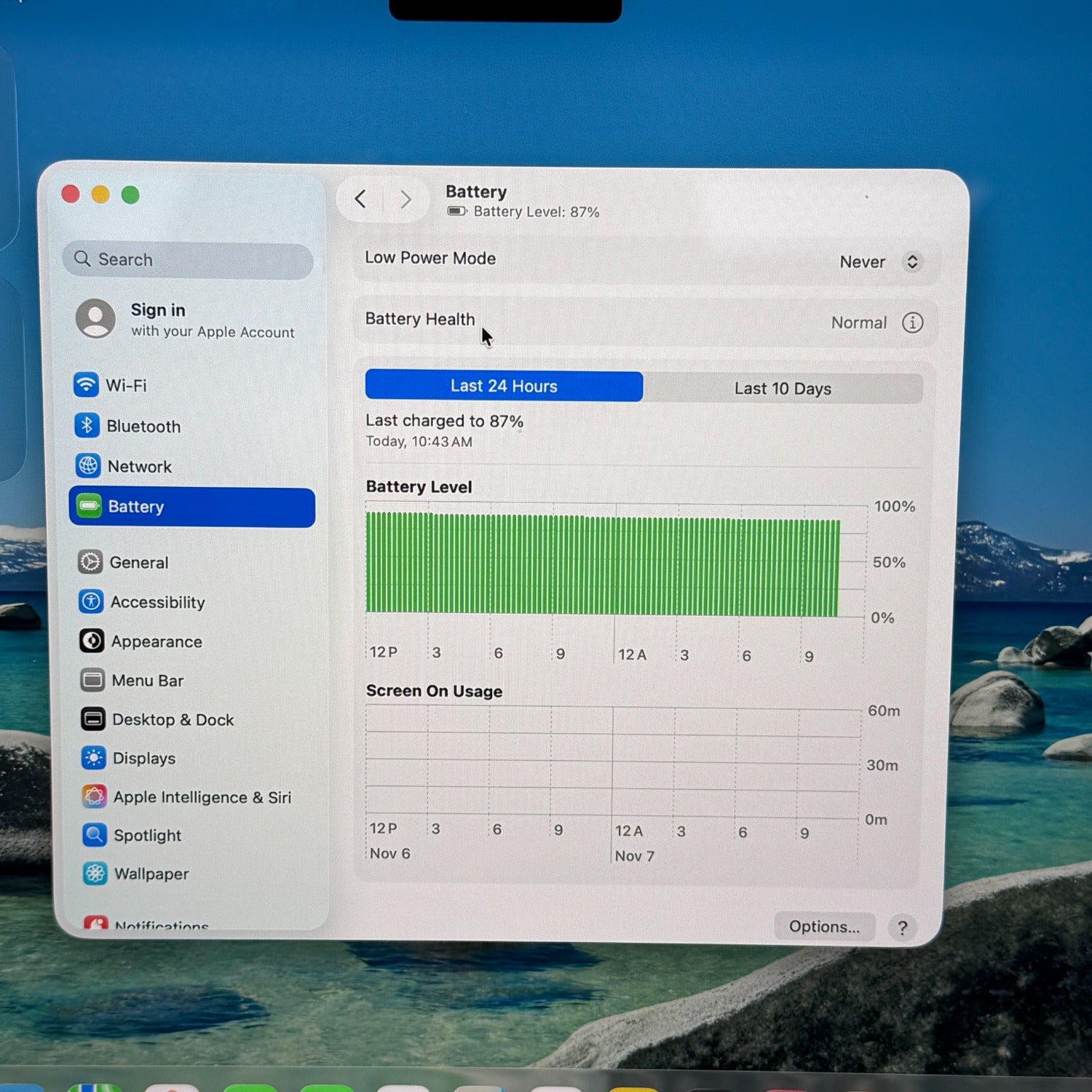
Task: Open Wallpaper settings
Action: pos(151,874)
